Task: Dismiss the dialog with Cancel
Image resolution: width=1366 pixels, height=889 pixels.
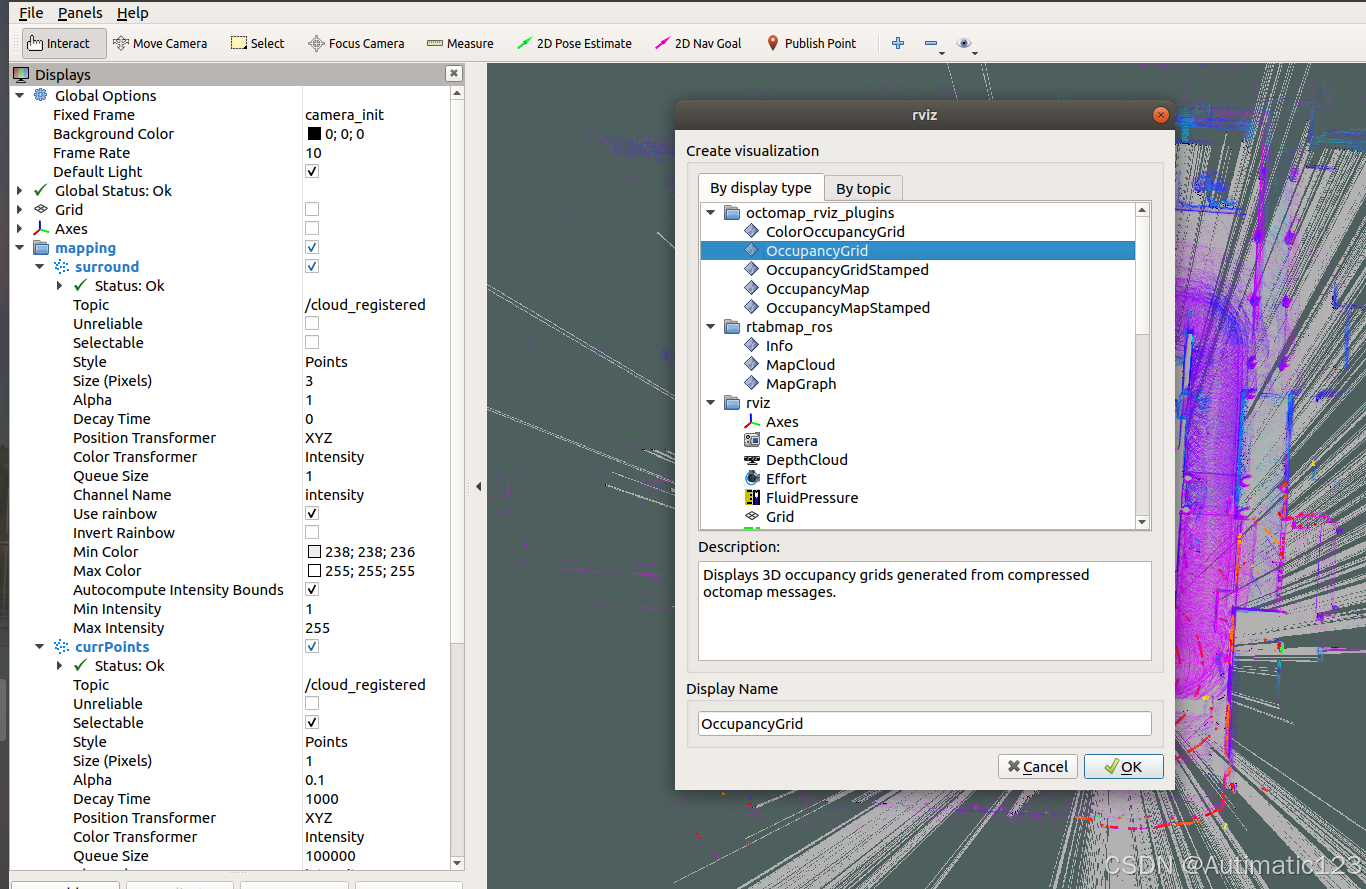Action: [x=1037, y=766]
